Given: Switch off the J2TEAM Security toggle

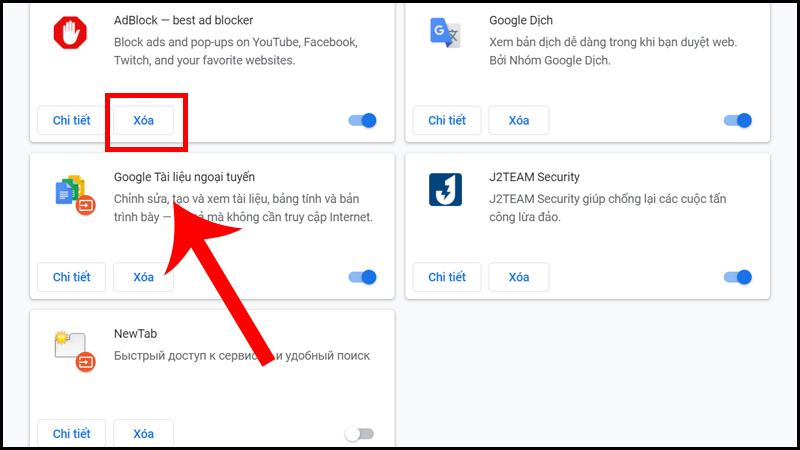Looking at the screenshot, I should pyautogui.click(x=738, y=277).
